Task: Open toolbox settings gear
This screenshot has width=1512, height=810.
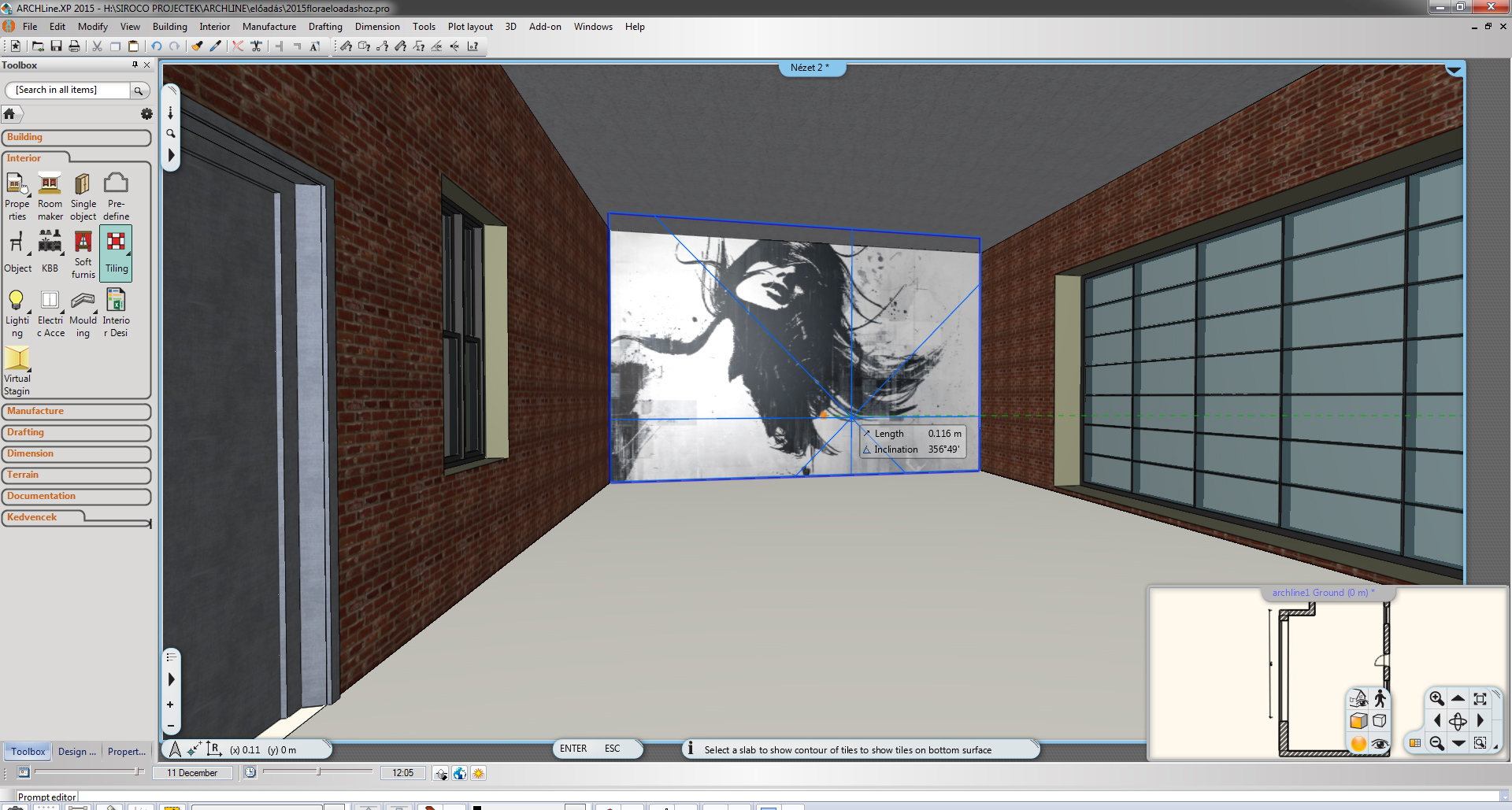Action: [146, 114]
